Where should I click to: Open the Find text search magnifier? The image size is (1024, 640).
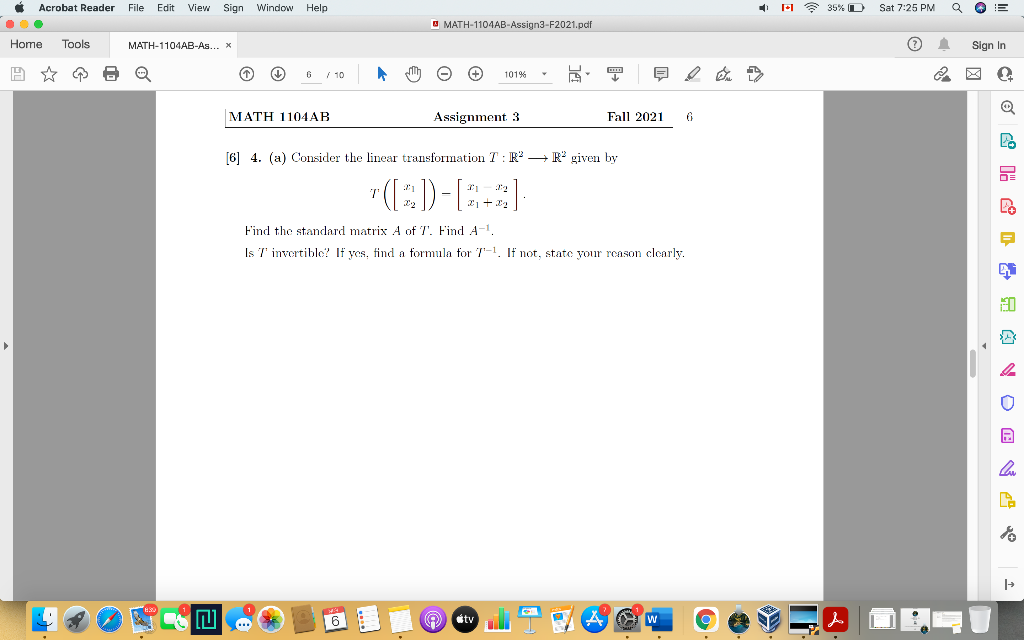tap(143, 74)
